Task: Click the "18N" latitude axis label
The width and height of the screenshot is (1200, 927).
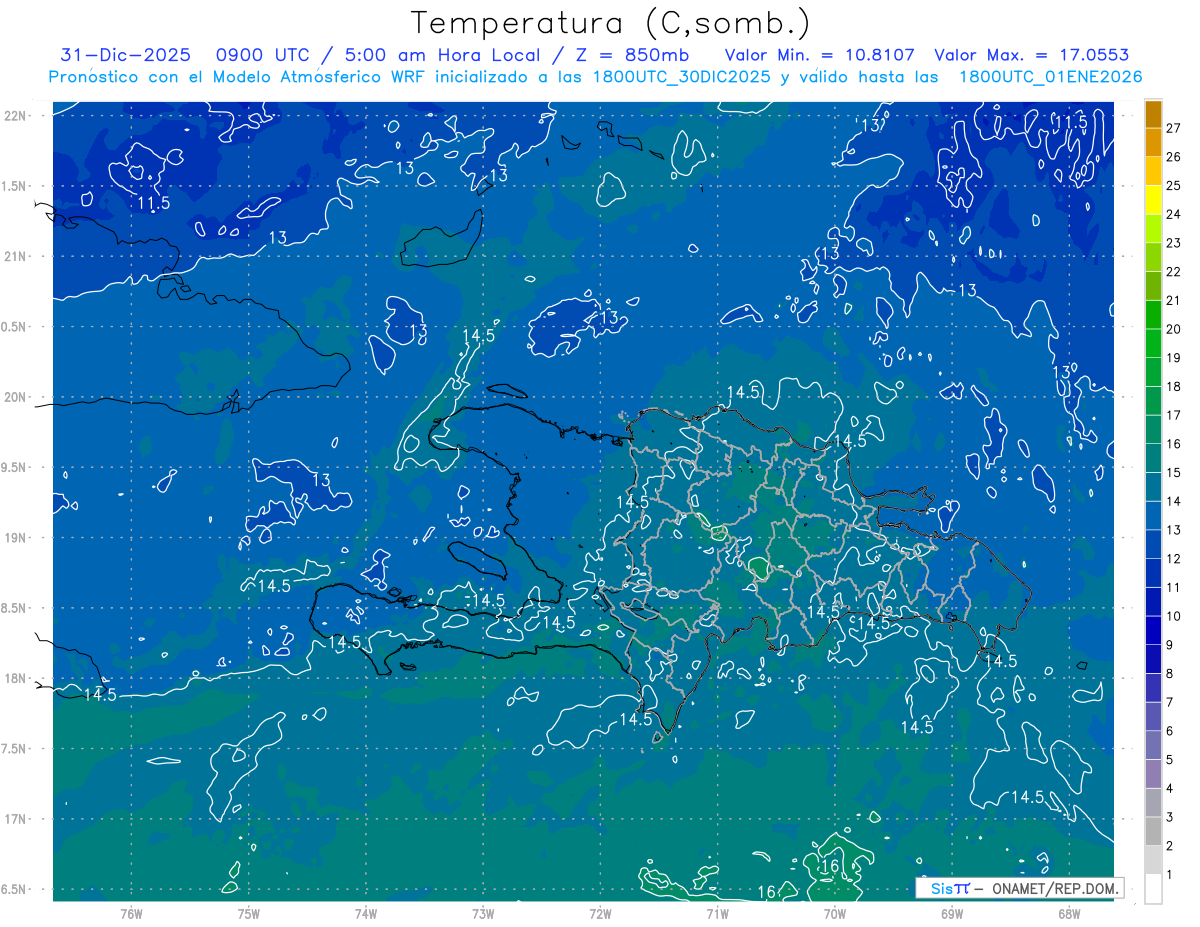Action: [x=16, y=679]
